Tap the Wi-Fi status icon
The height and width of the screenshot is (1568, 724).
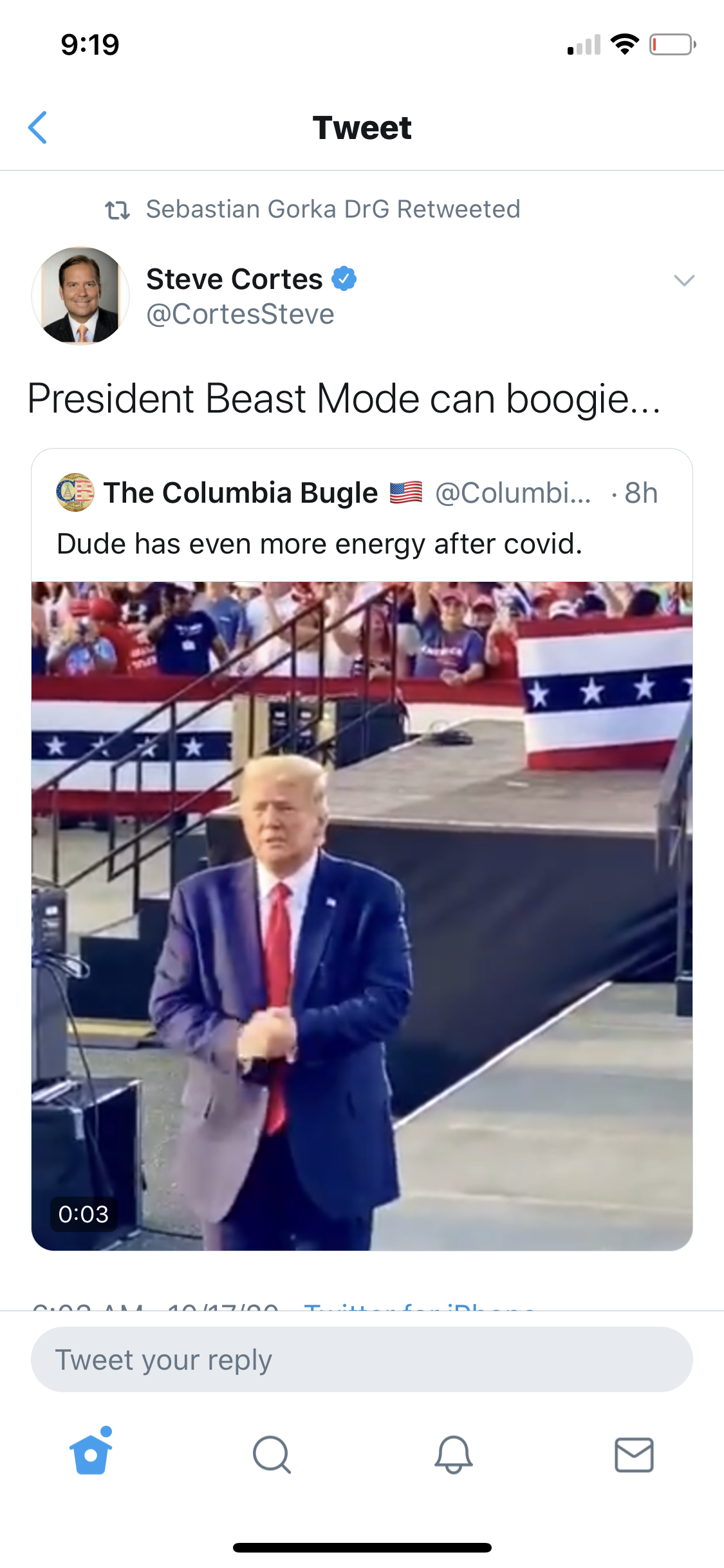point(624,44)
